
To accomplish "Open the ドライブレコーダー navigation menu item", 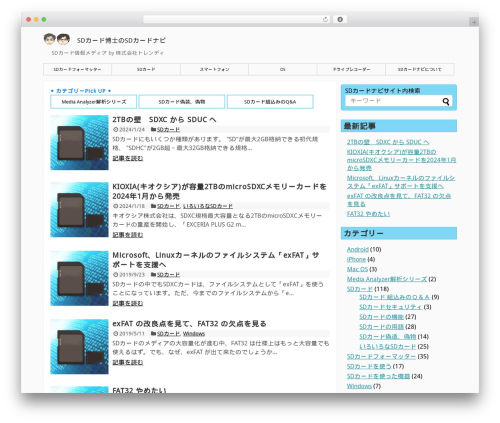I will coord(351,69).
